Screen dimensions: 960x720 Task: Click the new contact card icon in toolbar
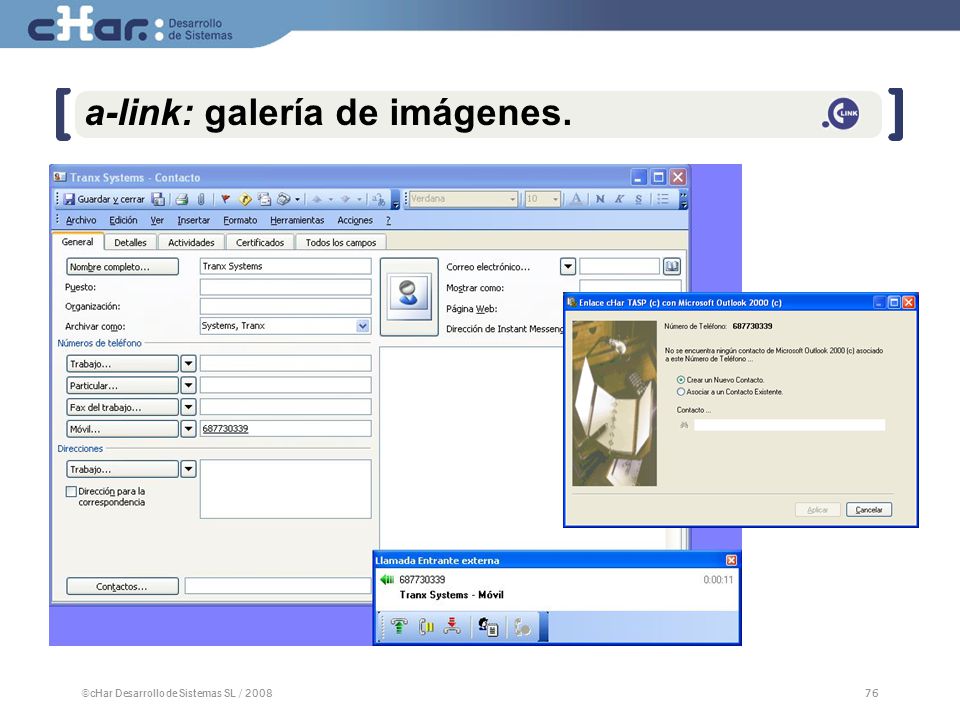point(264,199)
